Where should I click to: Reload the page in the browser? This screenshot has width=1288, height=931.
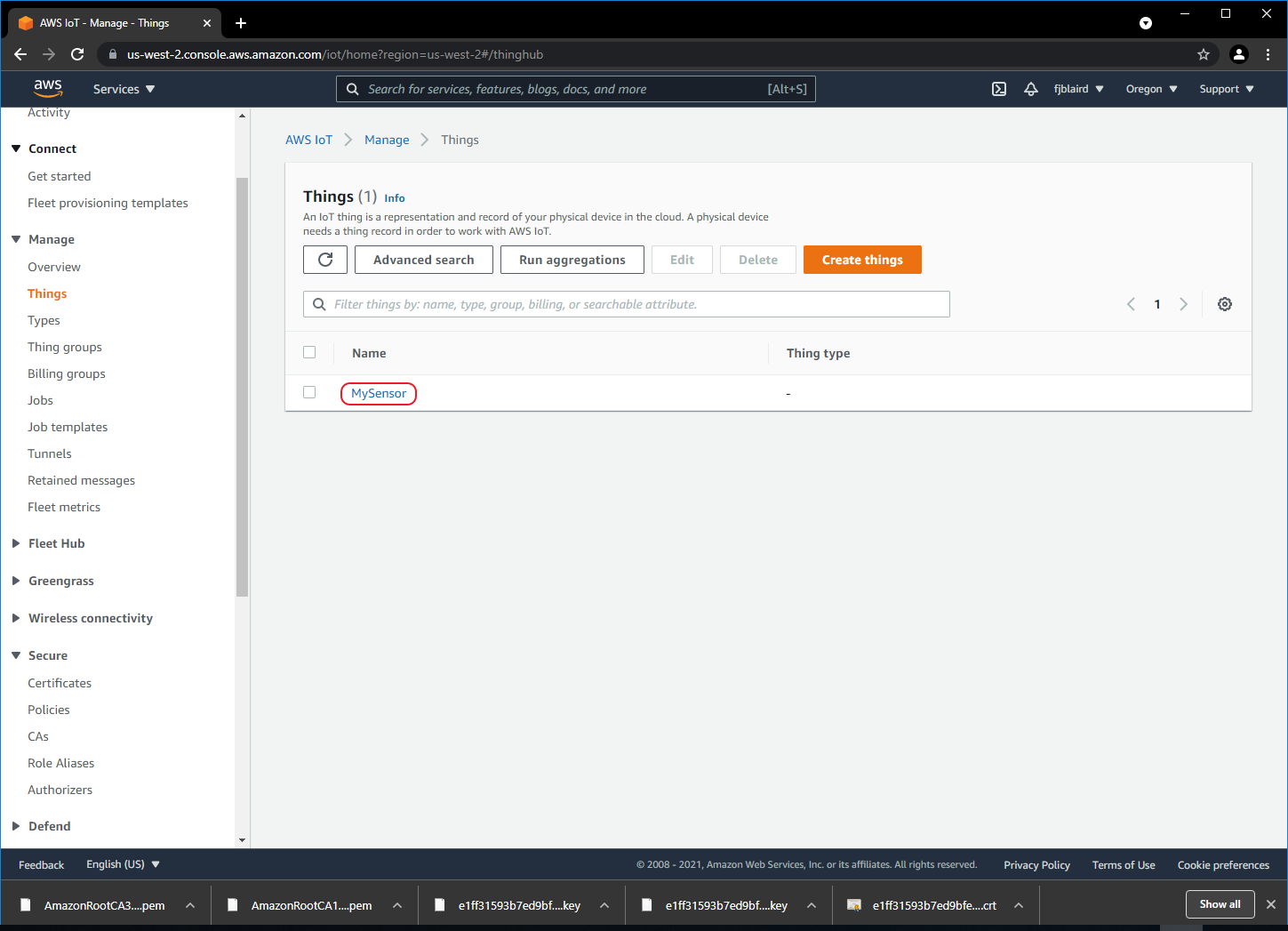77,54
